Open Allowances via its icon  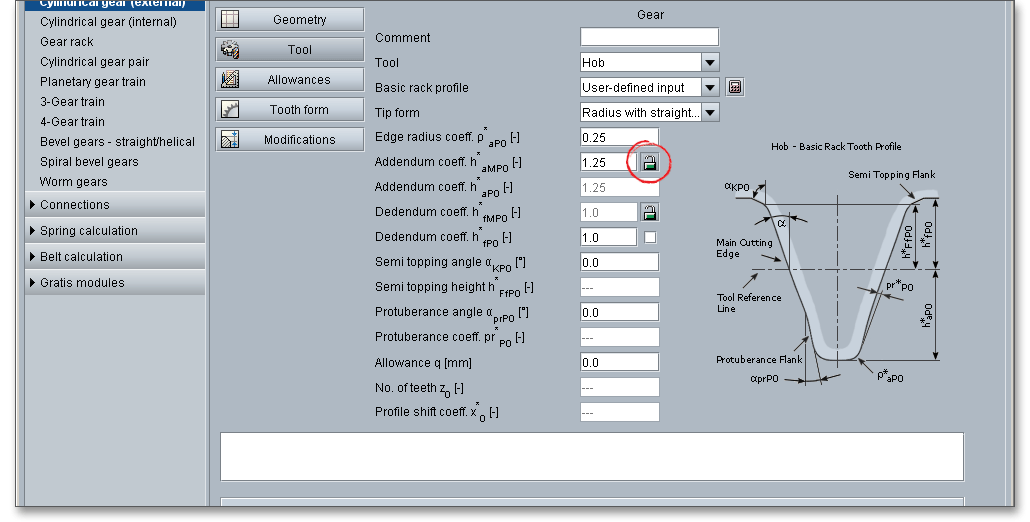coord(230,80)
